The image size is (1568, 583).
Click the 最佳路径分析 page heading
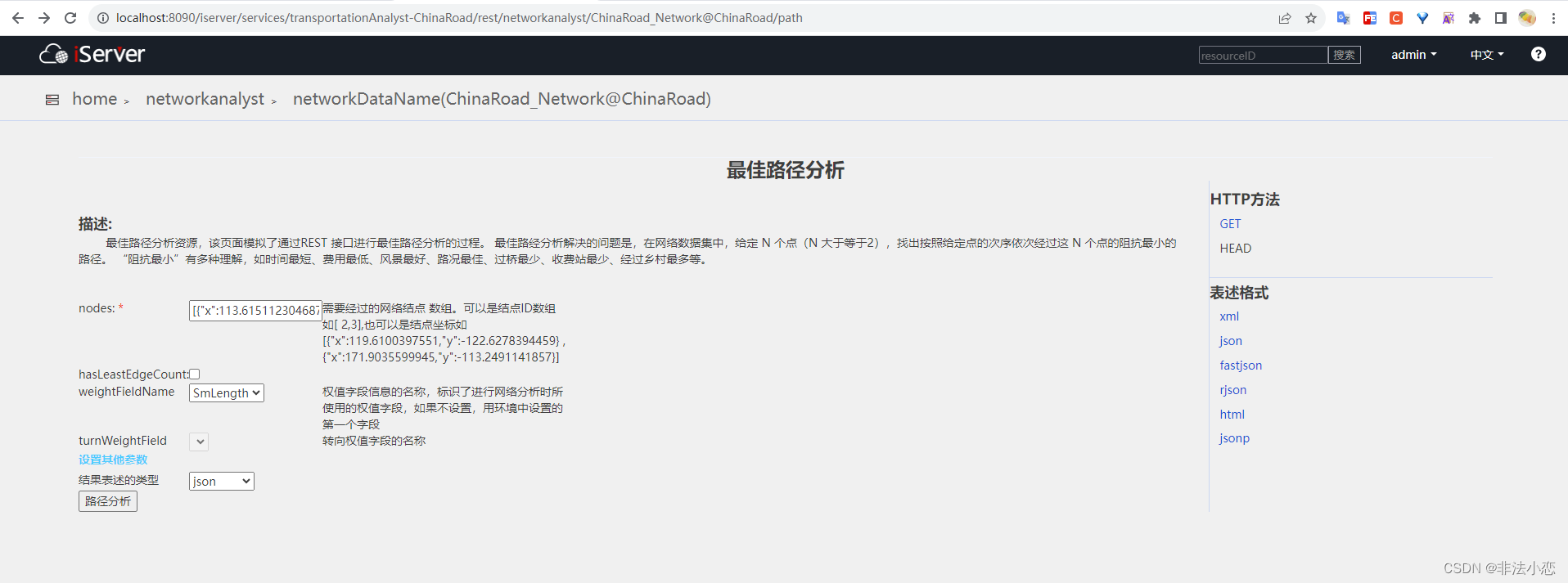pyautogui.click(x=785, y=170)
